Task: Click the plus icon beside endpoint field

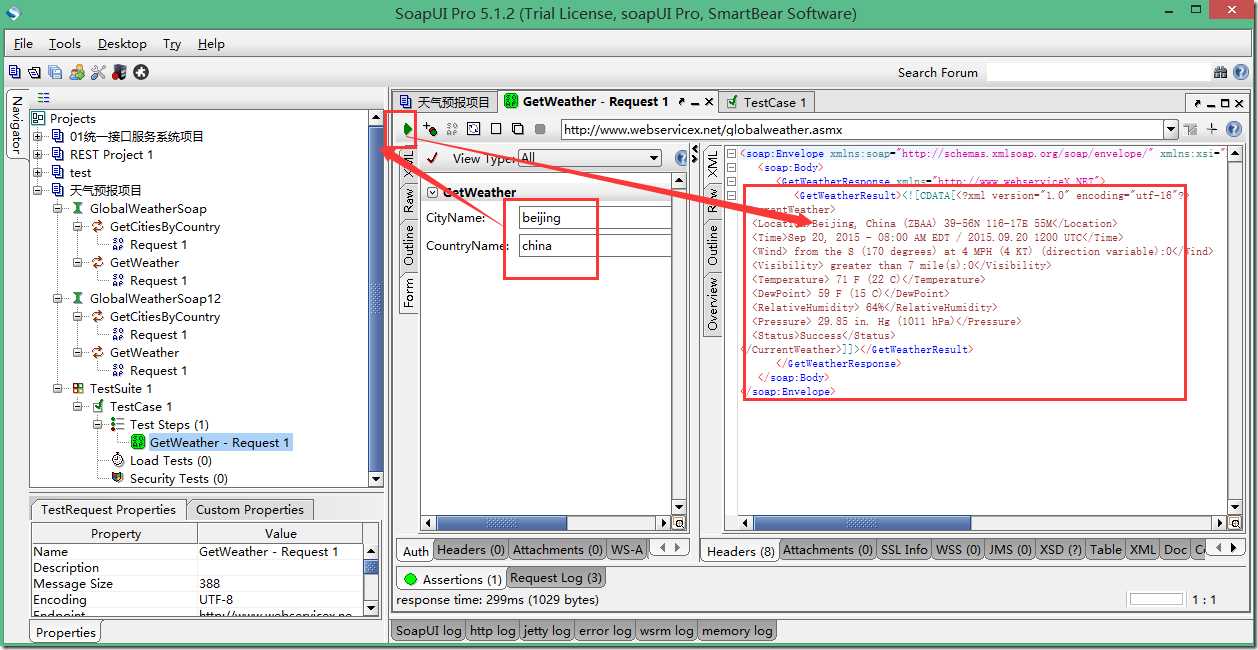Action: pyautogui.click(x=1212, y=129)
